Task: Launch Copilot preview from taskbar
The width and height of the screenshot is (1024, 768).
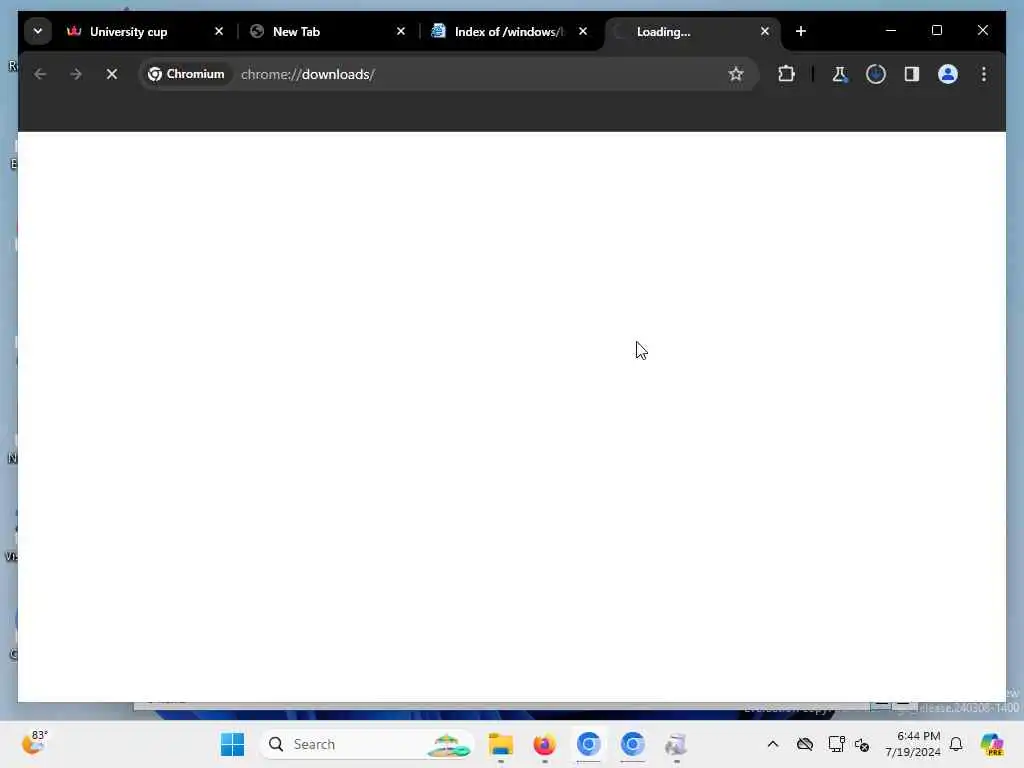Action: coord(991,744)
